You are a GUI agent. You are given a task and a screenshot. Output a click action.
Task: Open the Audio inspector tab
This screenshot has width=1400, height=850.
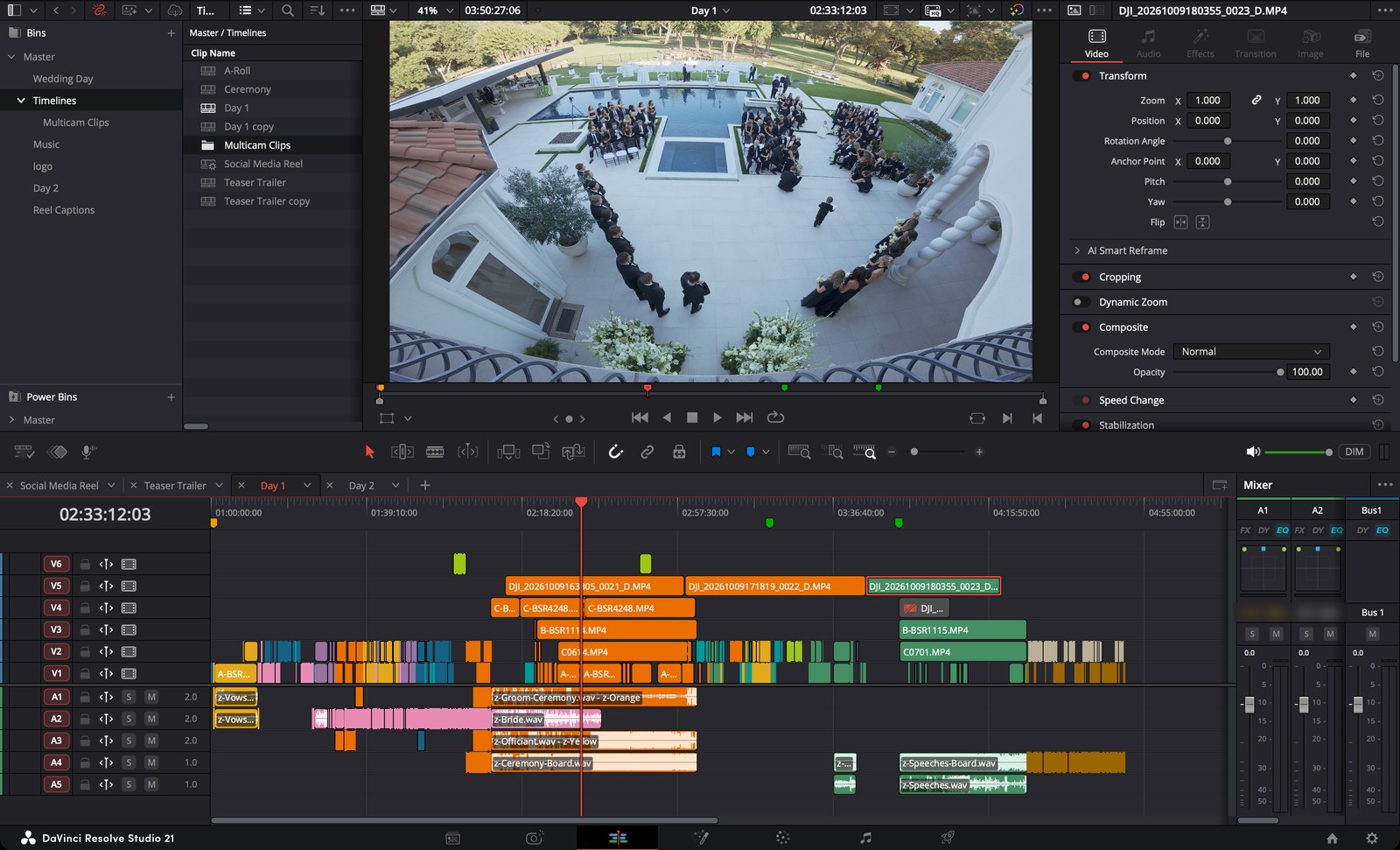click(1148, 44)
